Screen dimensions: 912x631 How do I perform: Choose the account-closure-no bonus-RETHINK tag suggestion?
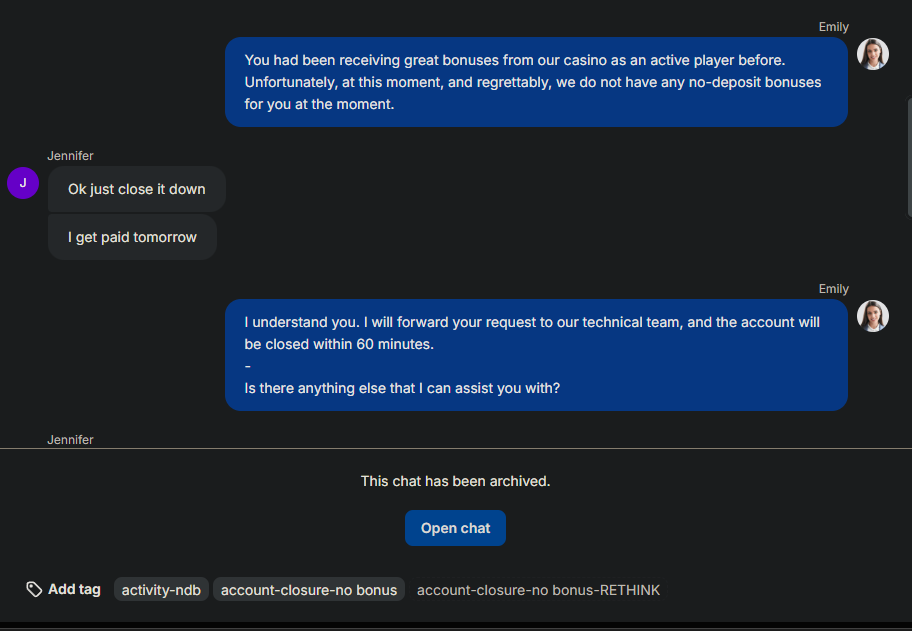pyautogui.click(x=538, y=590)
